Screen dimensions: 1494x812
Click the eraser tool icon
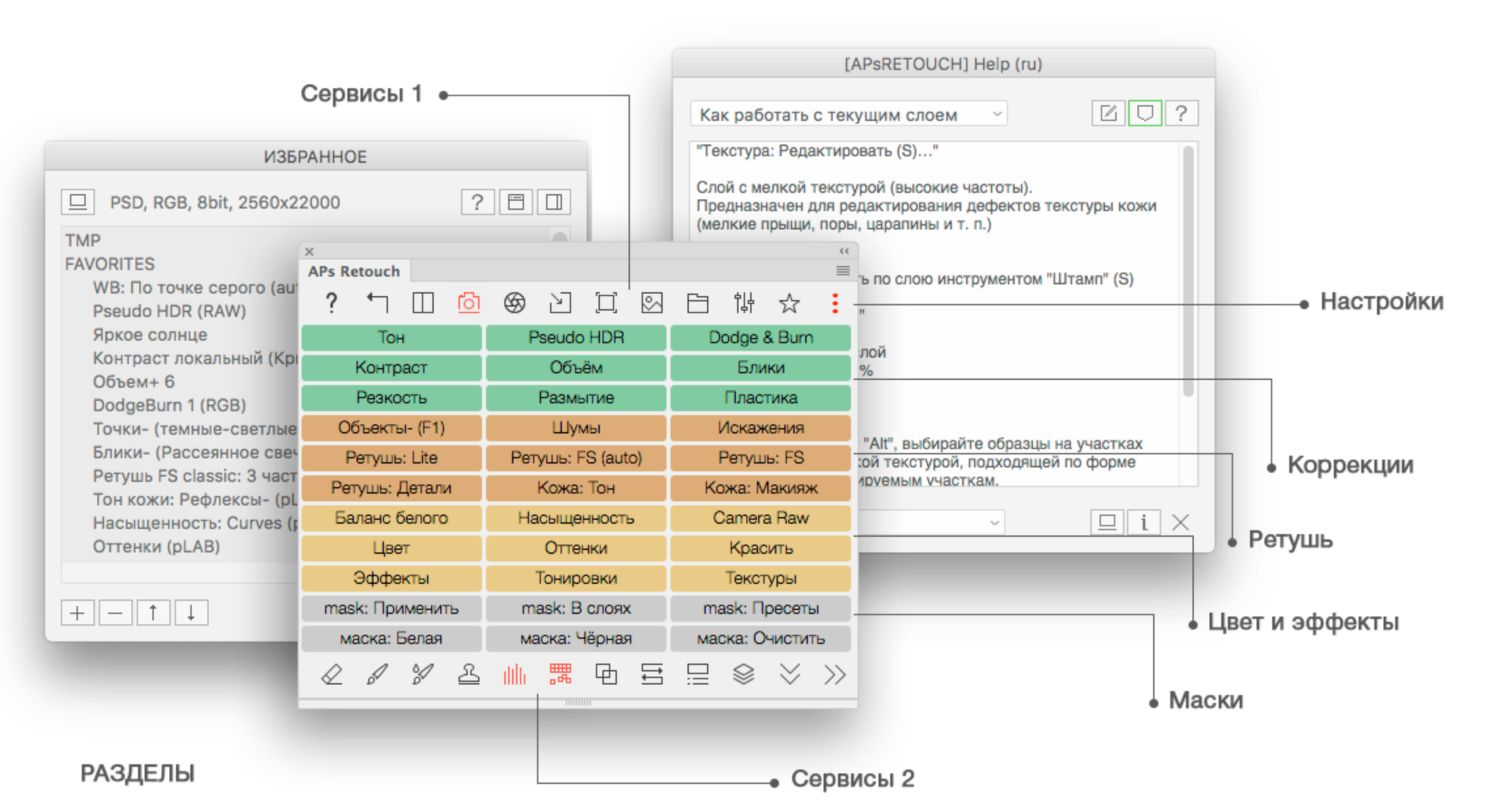point(332,674)
